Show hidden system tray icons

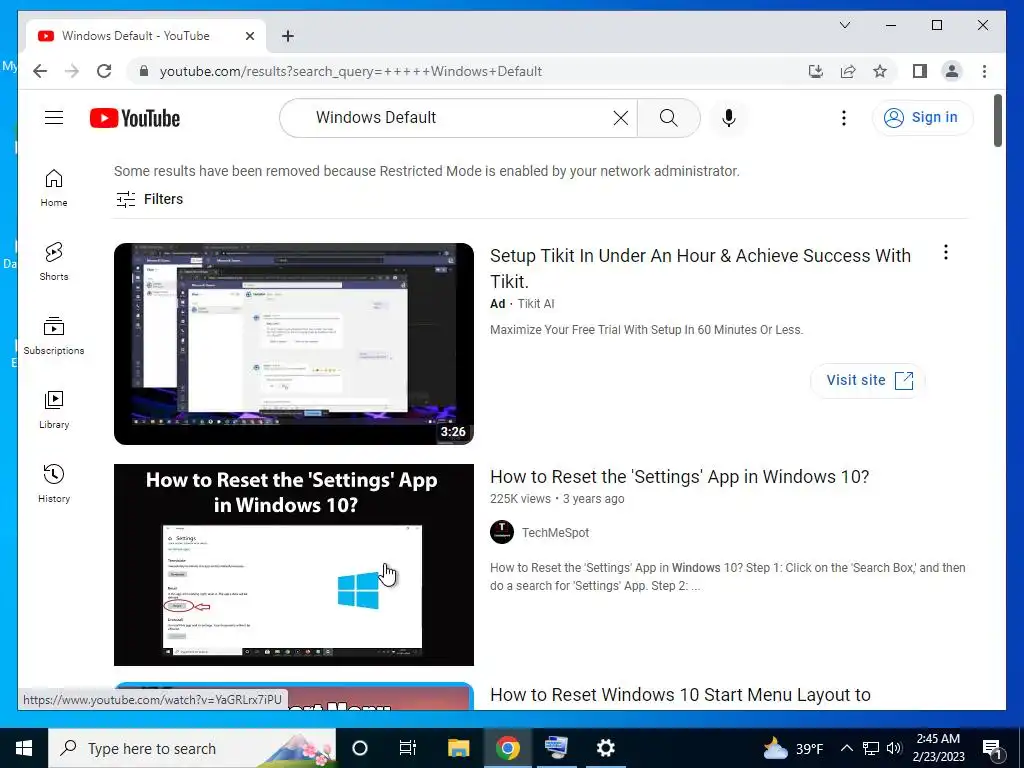click(x=846, y=748)
